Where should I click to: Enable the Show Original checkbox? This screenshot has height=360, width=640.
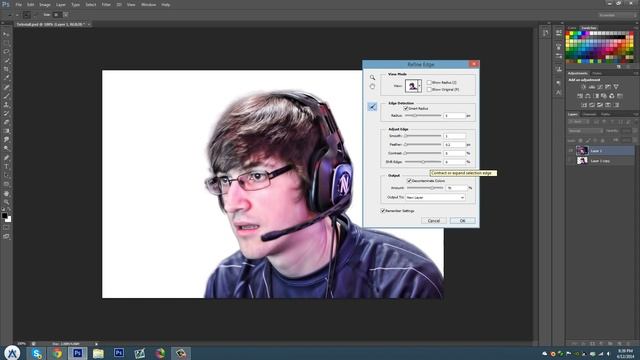click(429, 89)
